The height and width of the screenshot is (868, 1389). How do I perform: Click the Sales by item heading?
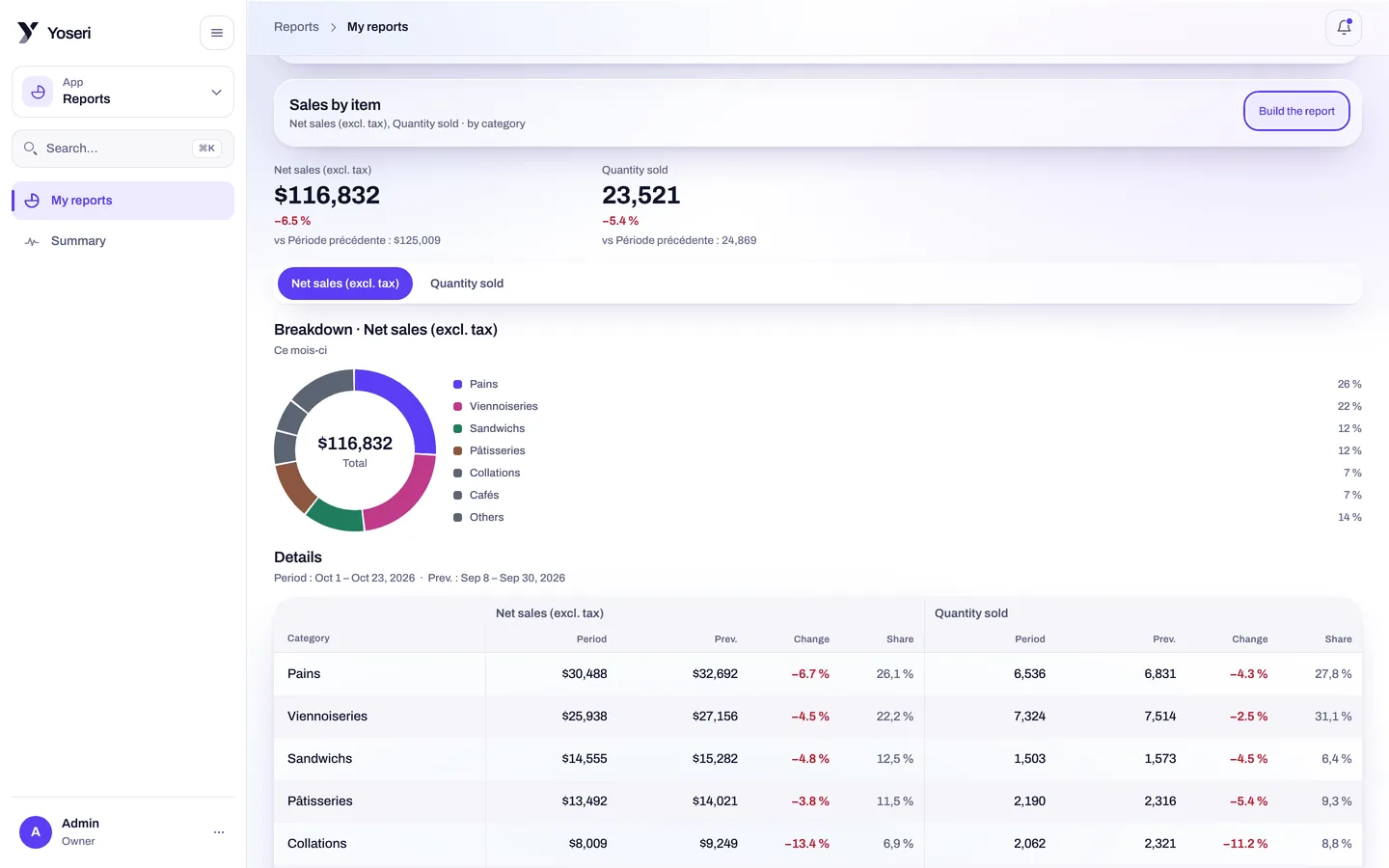335,105
